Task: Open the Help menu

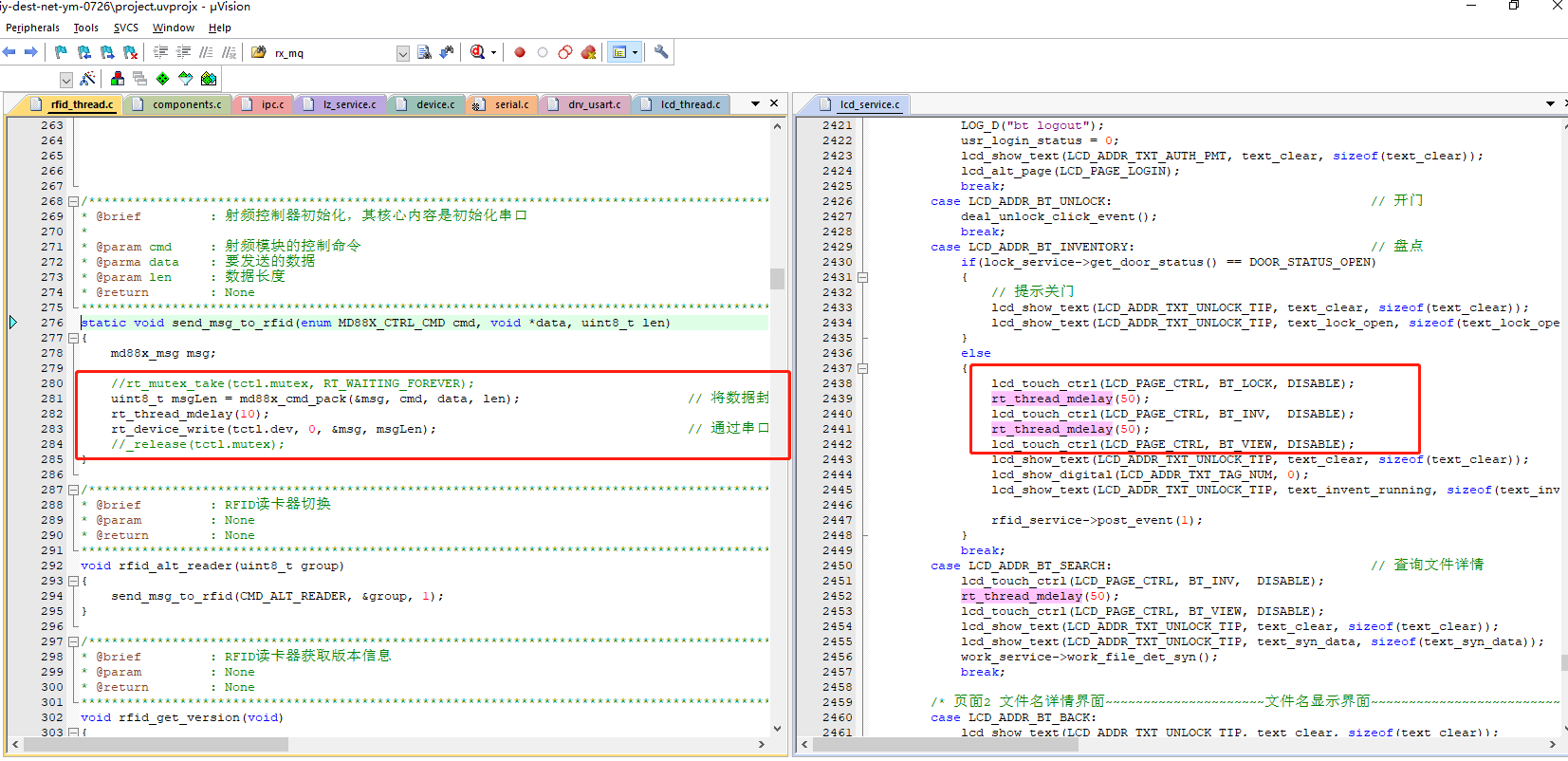Action: tap(220, 28)
